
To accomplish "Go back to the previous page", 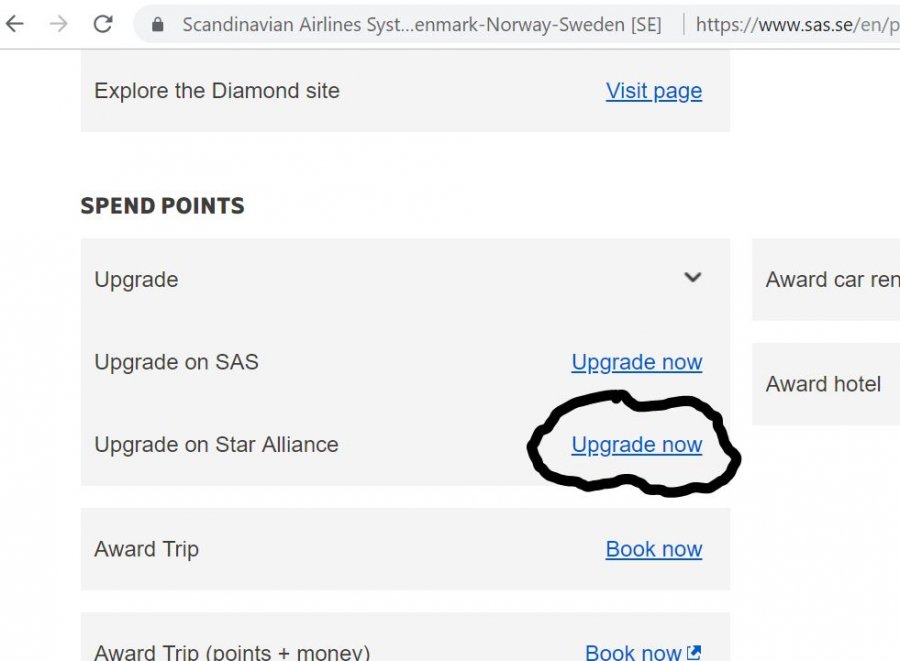I will click(15, 24).
